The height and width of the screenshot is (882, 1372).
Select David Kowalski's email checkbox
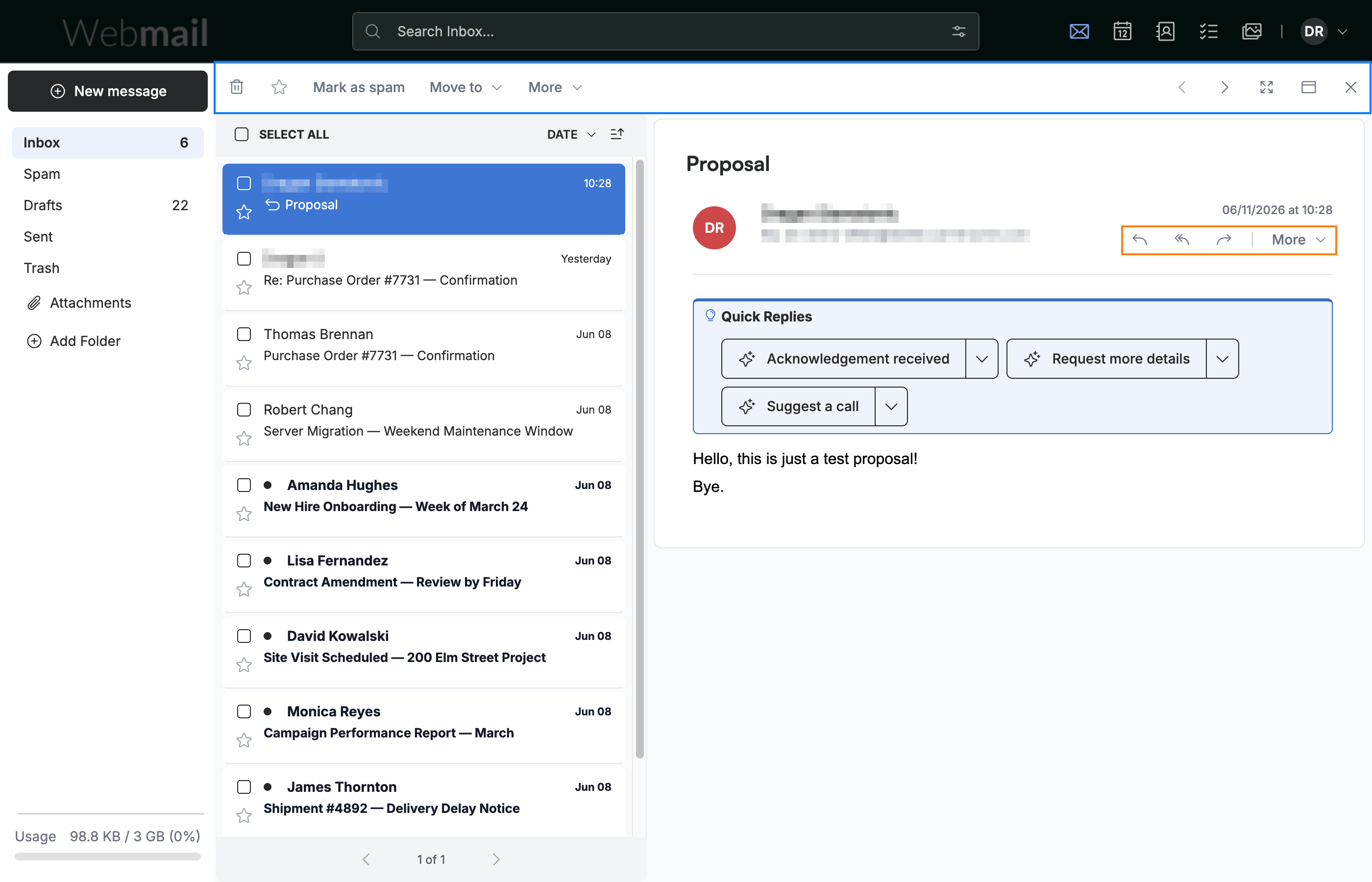click(x=244, y=636)
